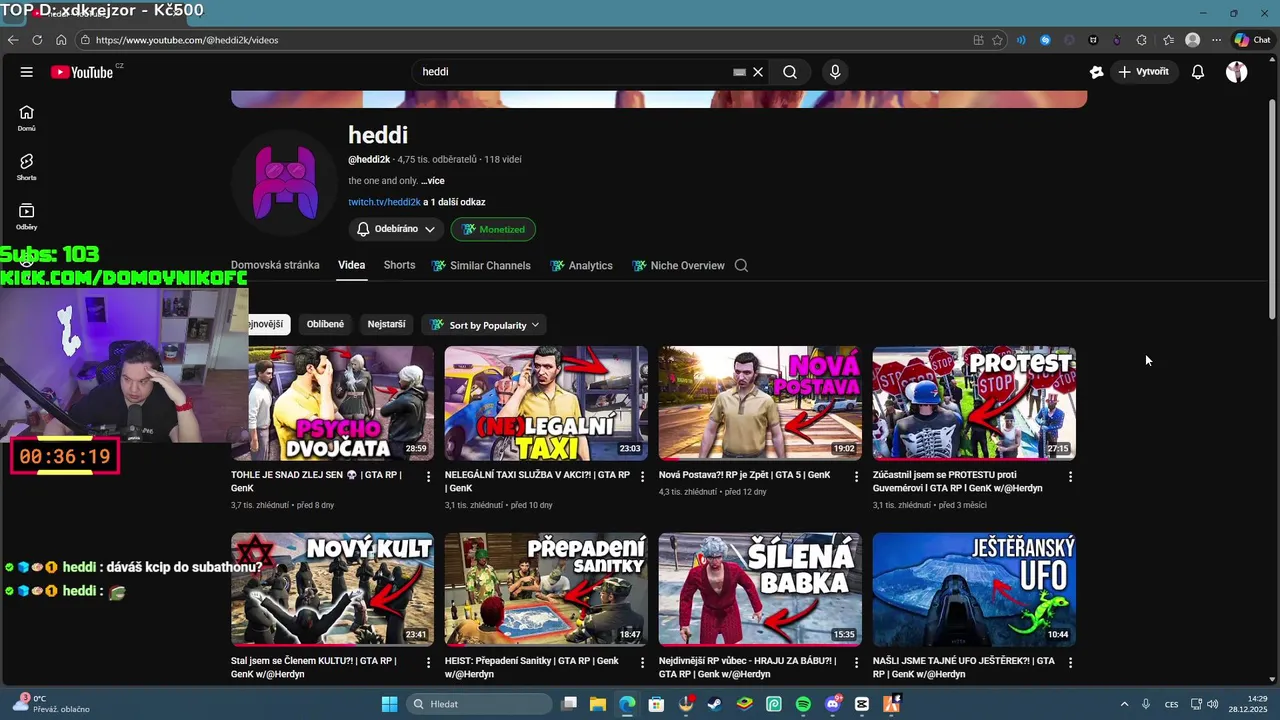
Task: Open the on-screen keyboard icon in search box
Action: (739, 72)
